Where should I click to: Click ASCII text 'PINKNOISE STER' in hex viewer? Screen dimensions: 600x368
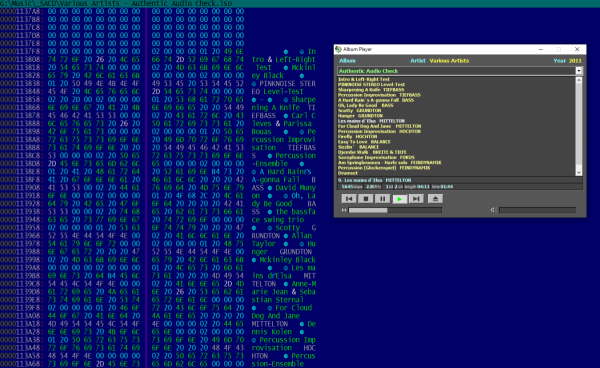287,83
